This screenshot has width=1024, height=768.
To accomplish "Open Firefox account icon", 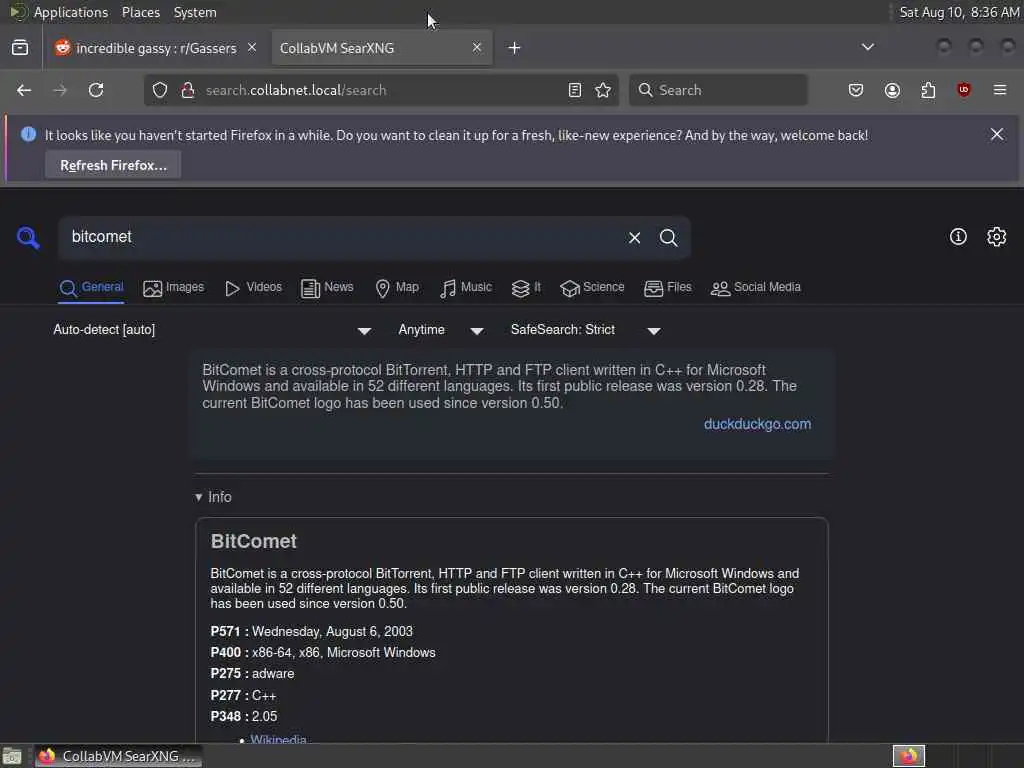I will pyautogui.click(x=892, y=90).
